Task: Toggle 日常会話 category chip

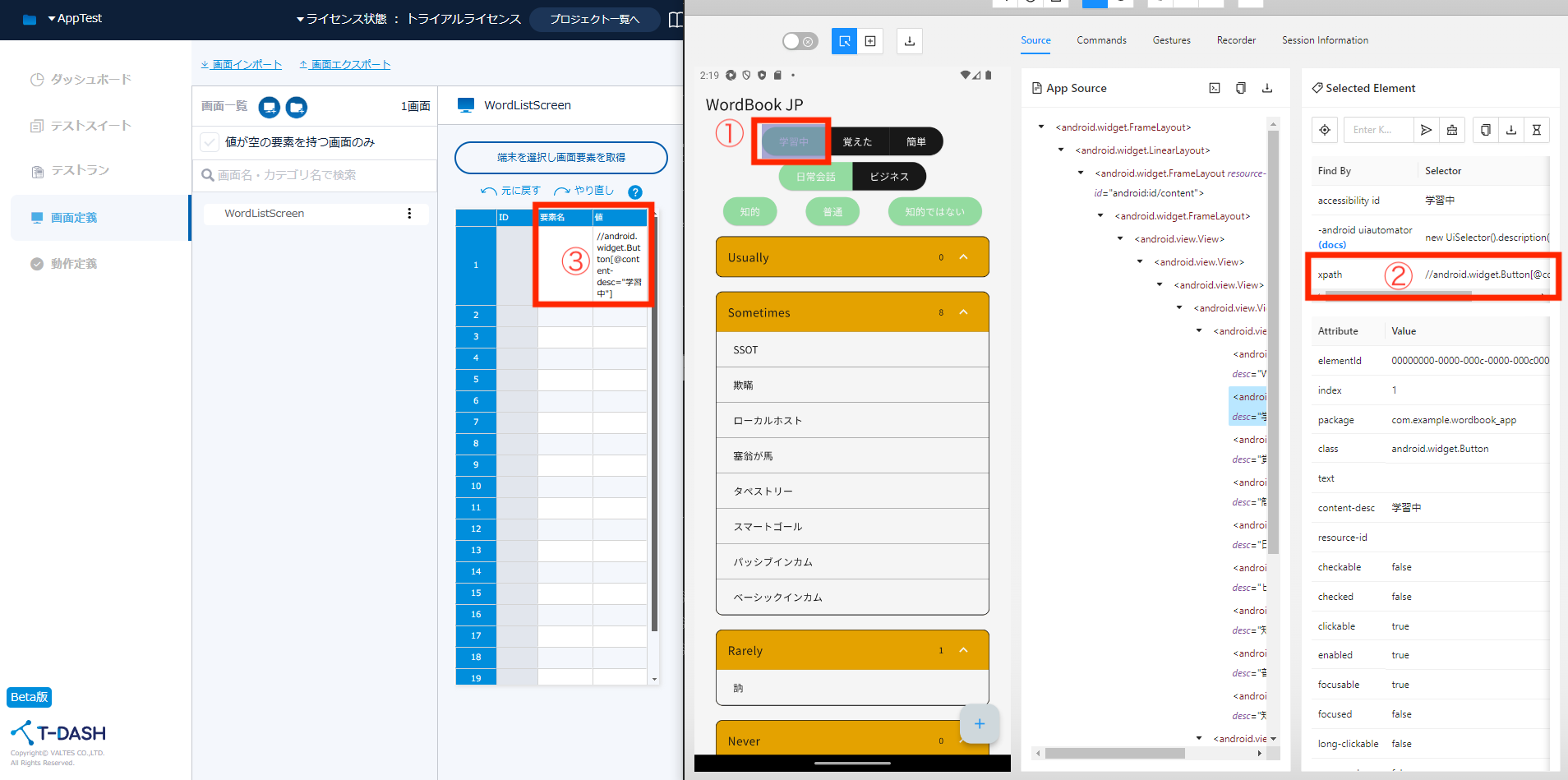Action: tap(815, 177)
